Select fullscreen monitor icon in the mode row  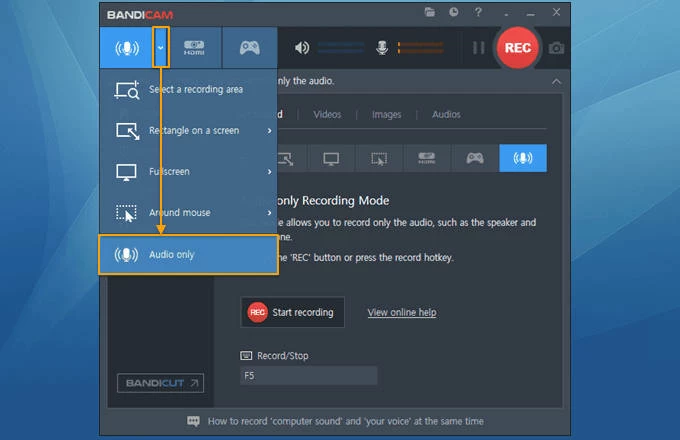tap(331, 158)
